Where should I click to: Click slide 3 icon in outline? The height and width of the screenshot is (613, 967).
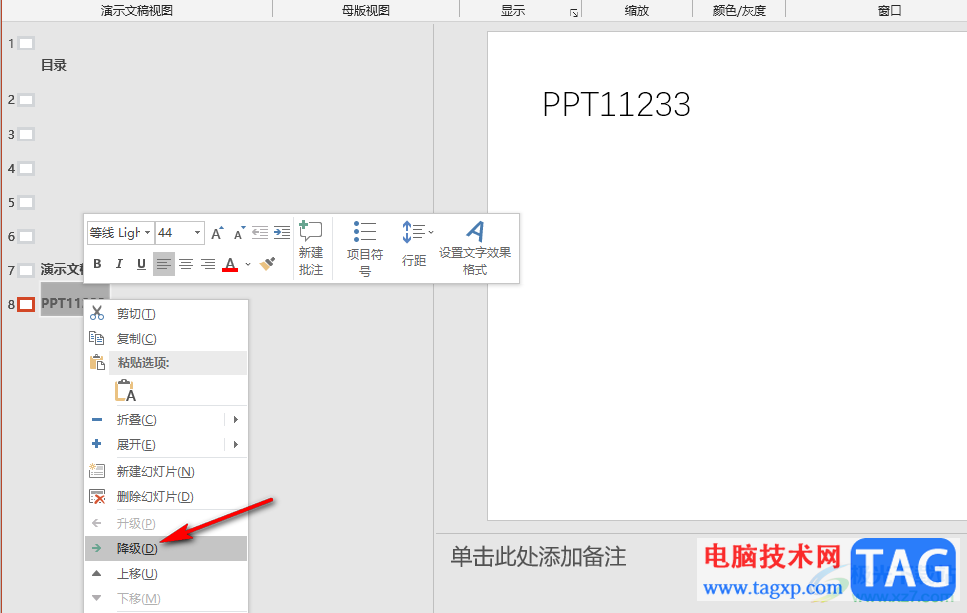point(26,134)
